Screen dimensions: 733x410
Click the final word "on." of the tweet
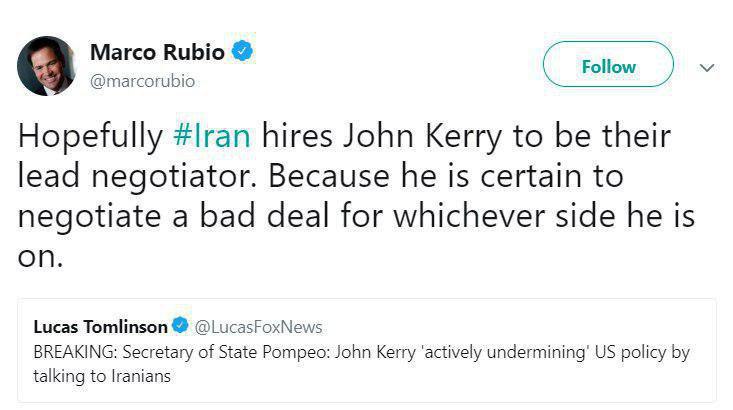click(x=39, y=255)
